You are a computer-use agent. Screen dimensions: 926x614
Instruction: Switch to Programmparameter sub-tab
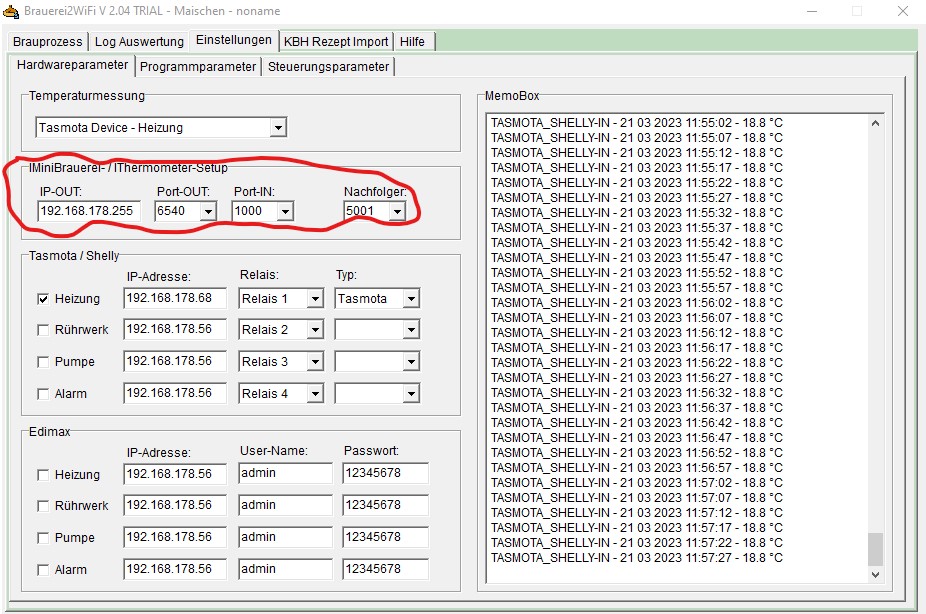[x=198, y=67]
